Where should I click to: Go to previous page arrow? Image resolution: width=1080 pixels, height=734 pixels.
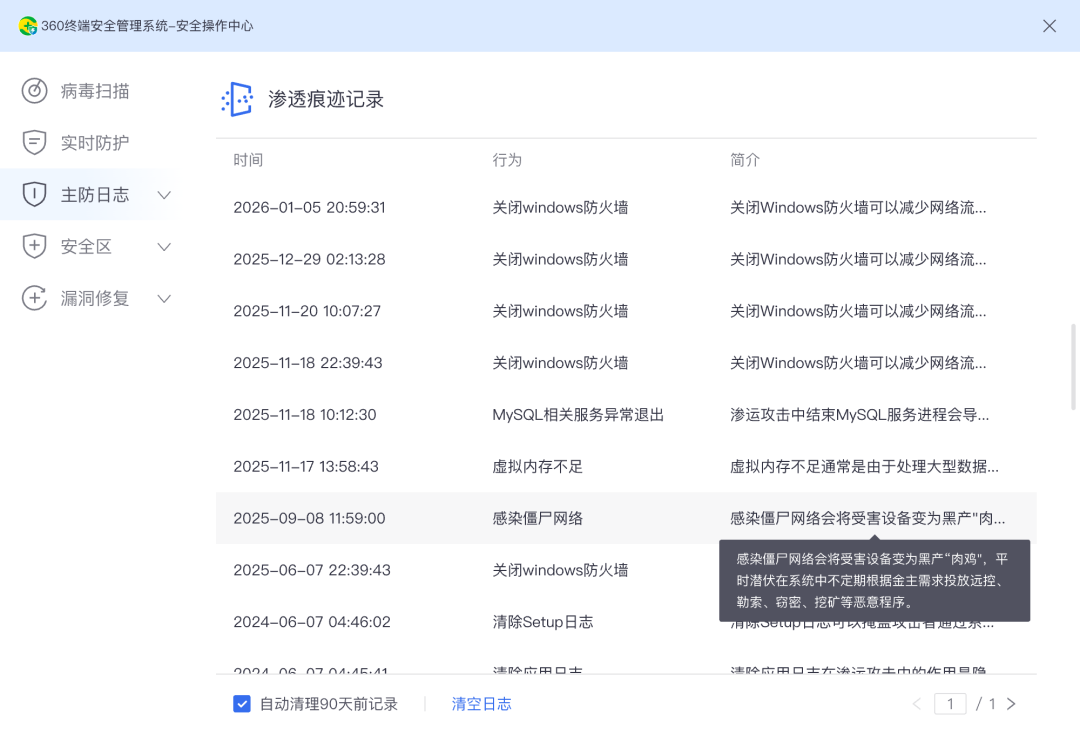[917, 704]
